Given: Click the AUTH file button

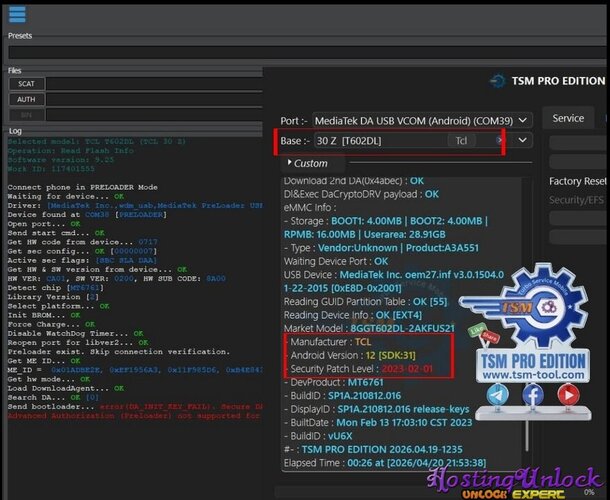Looking at the screenshot, I should 26,99.
